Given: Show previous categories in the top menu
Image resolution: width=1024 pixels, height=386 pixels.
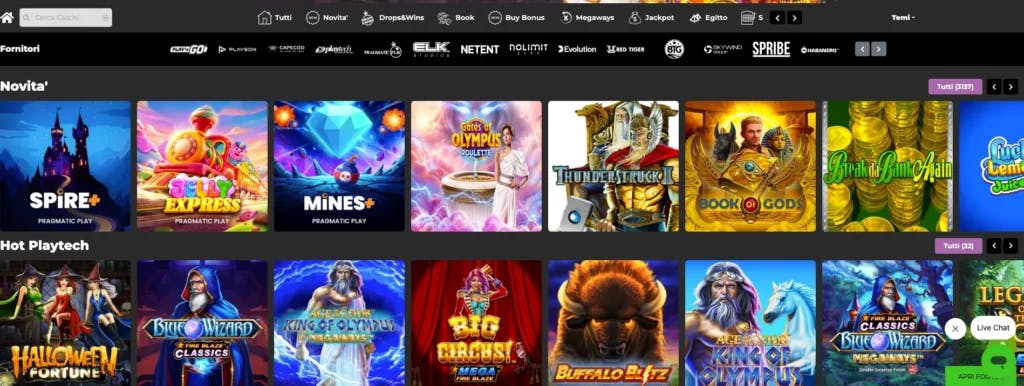Looking at the screenshot, I should [777, 18].
